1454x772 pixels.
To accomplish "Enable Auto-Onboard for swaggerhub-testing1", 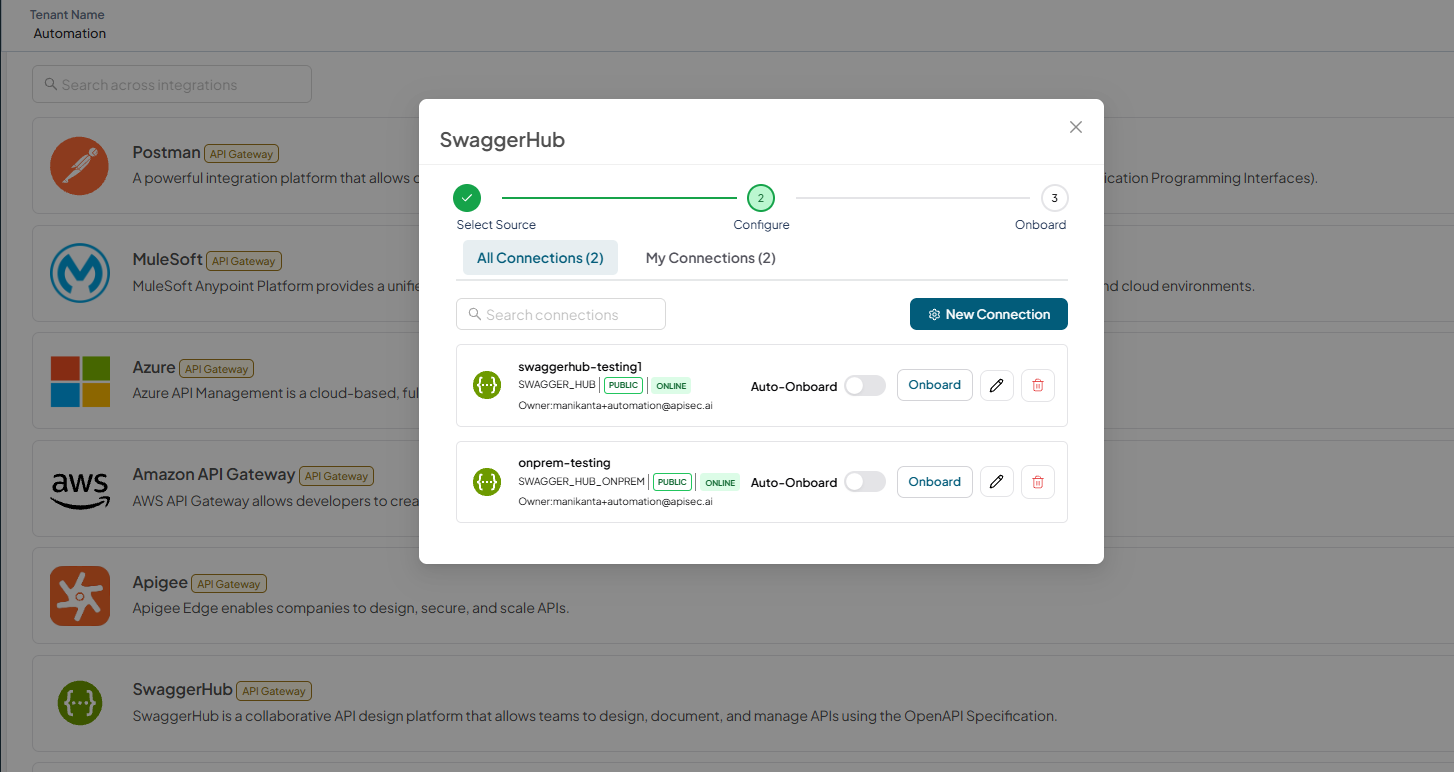I will [865, 386].
